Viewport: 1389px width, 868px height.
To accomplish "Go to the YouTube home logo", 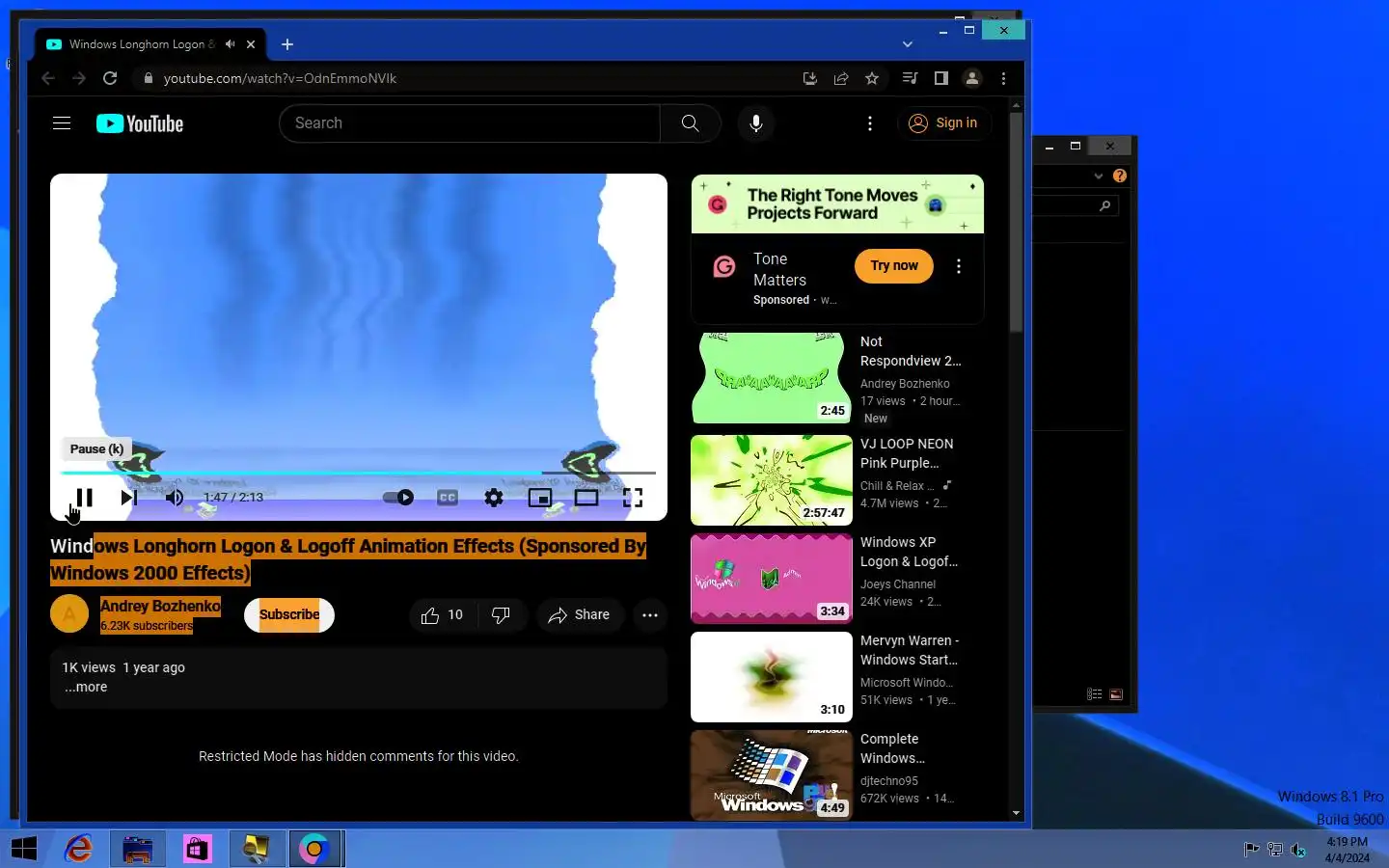I will coord(140,123).
